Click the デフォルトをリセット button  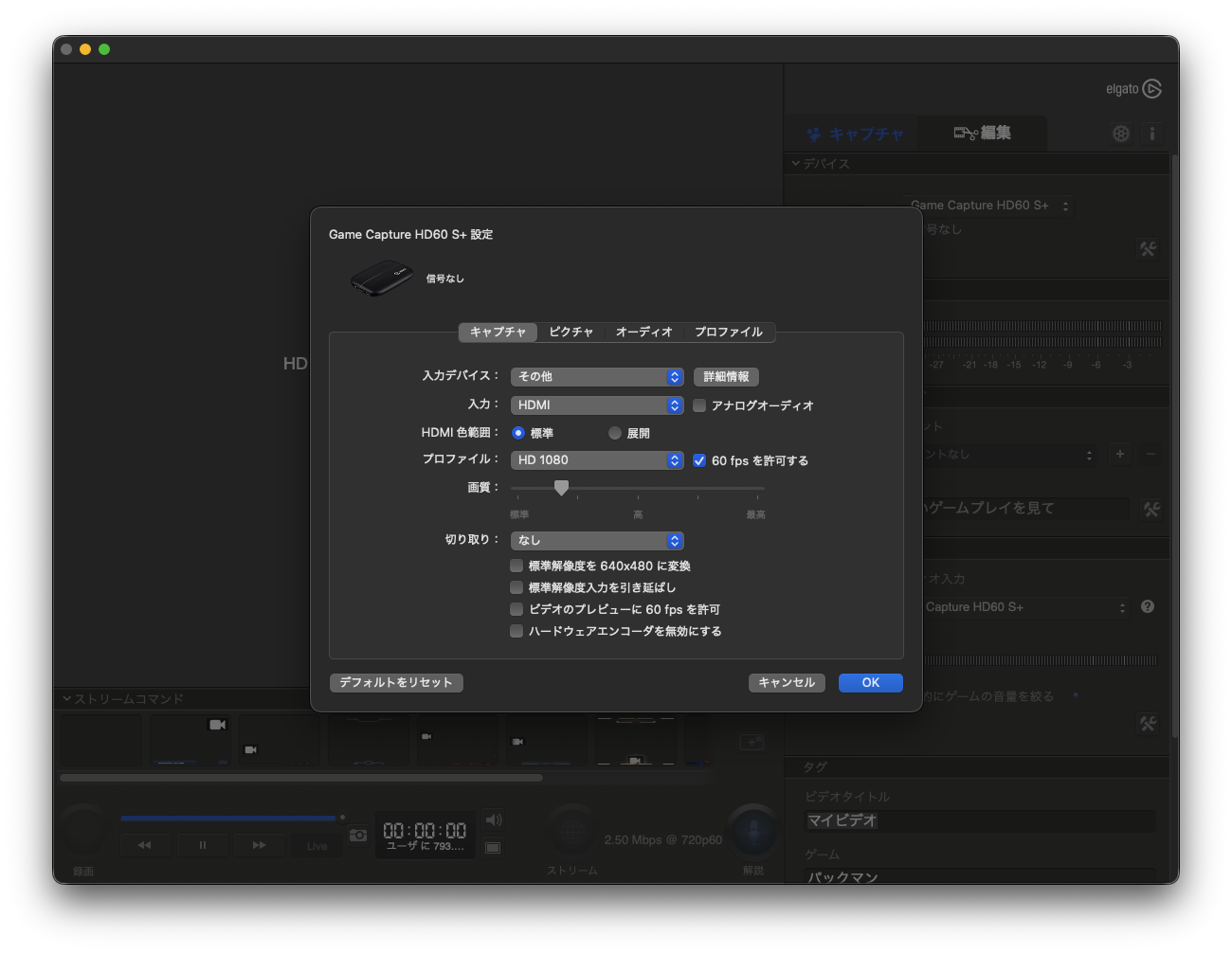point(396,683)
